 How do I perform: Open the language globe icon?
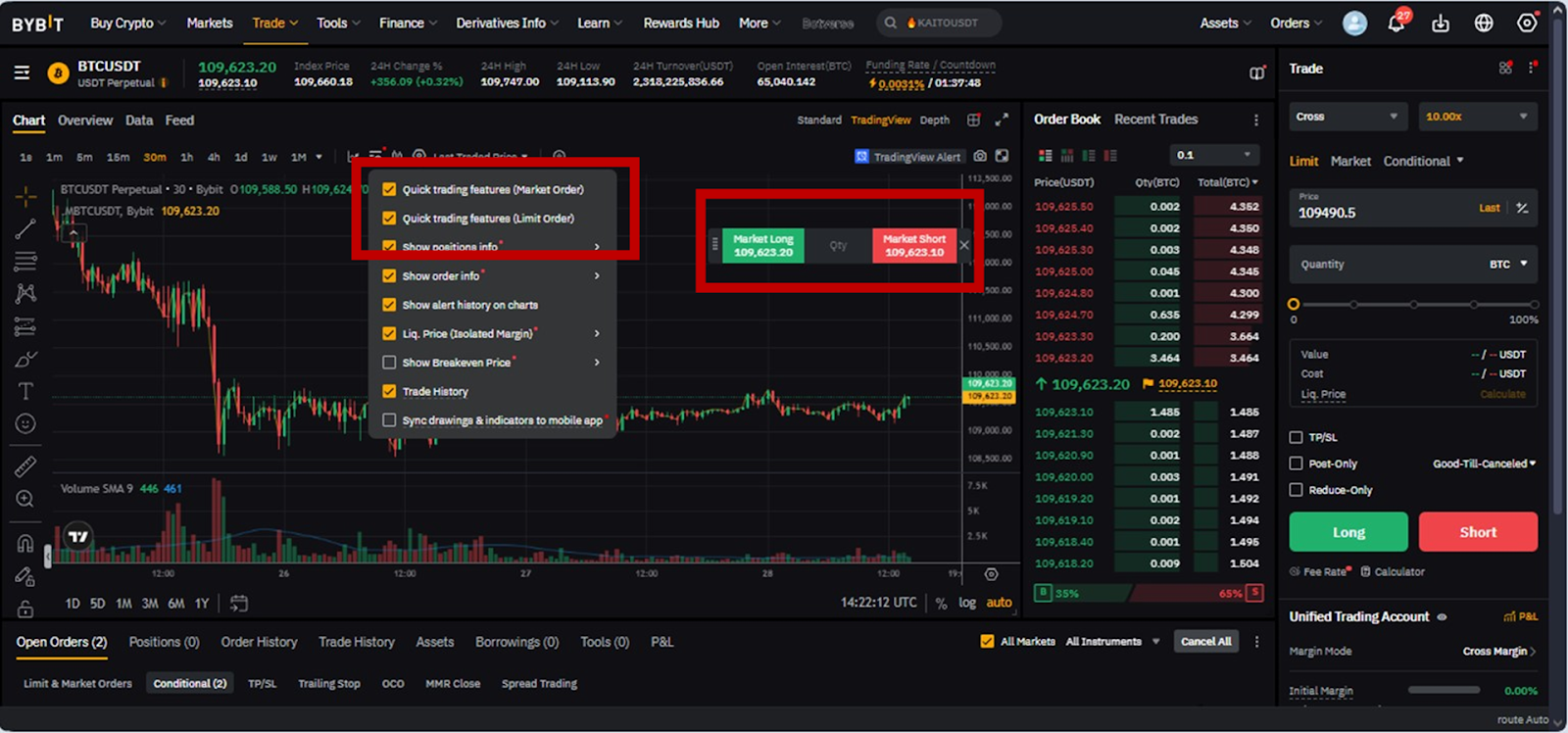[x=1484, y=23]
